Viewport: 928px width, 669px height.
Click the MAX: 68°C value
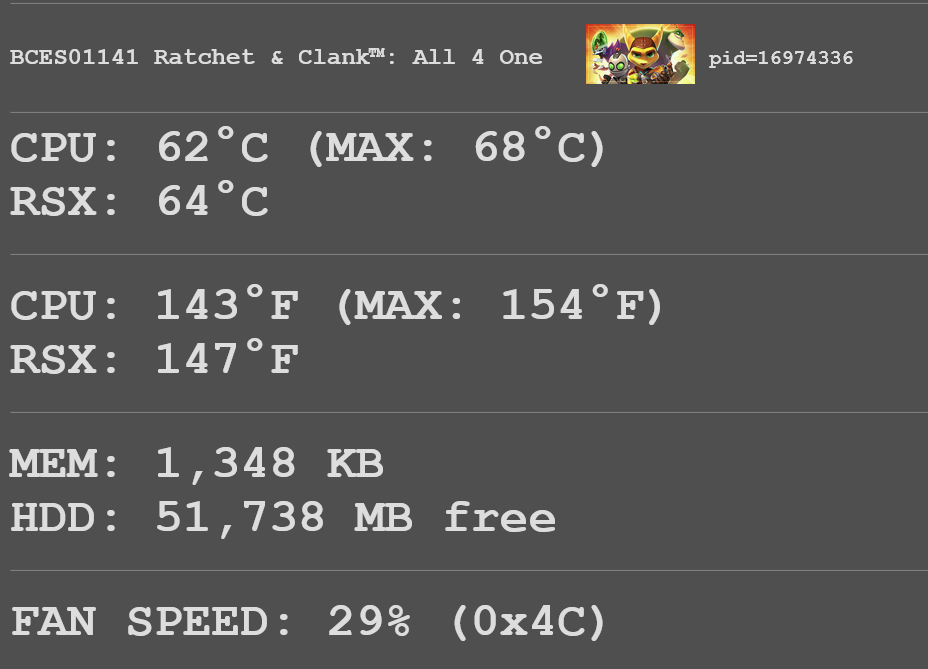pyautogui.click(x=456, y=147)
